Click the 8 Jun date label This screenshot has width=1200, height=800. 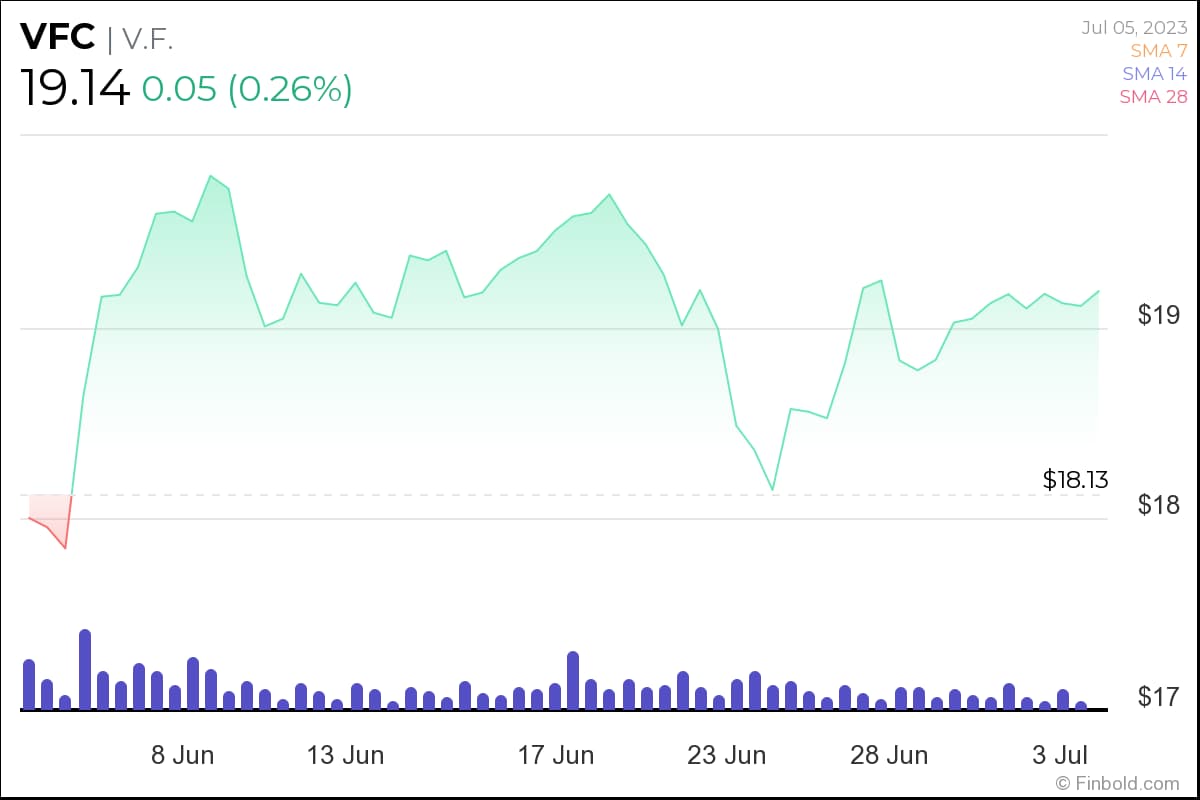coord(183,755)
